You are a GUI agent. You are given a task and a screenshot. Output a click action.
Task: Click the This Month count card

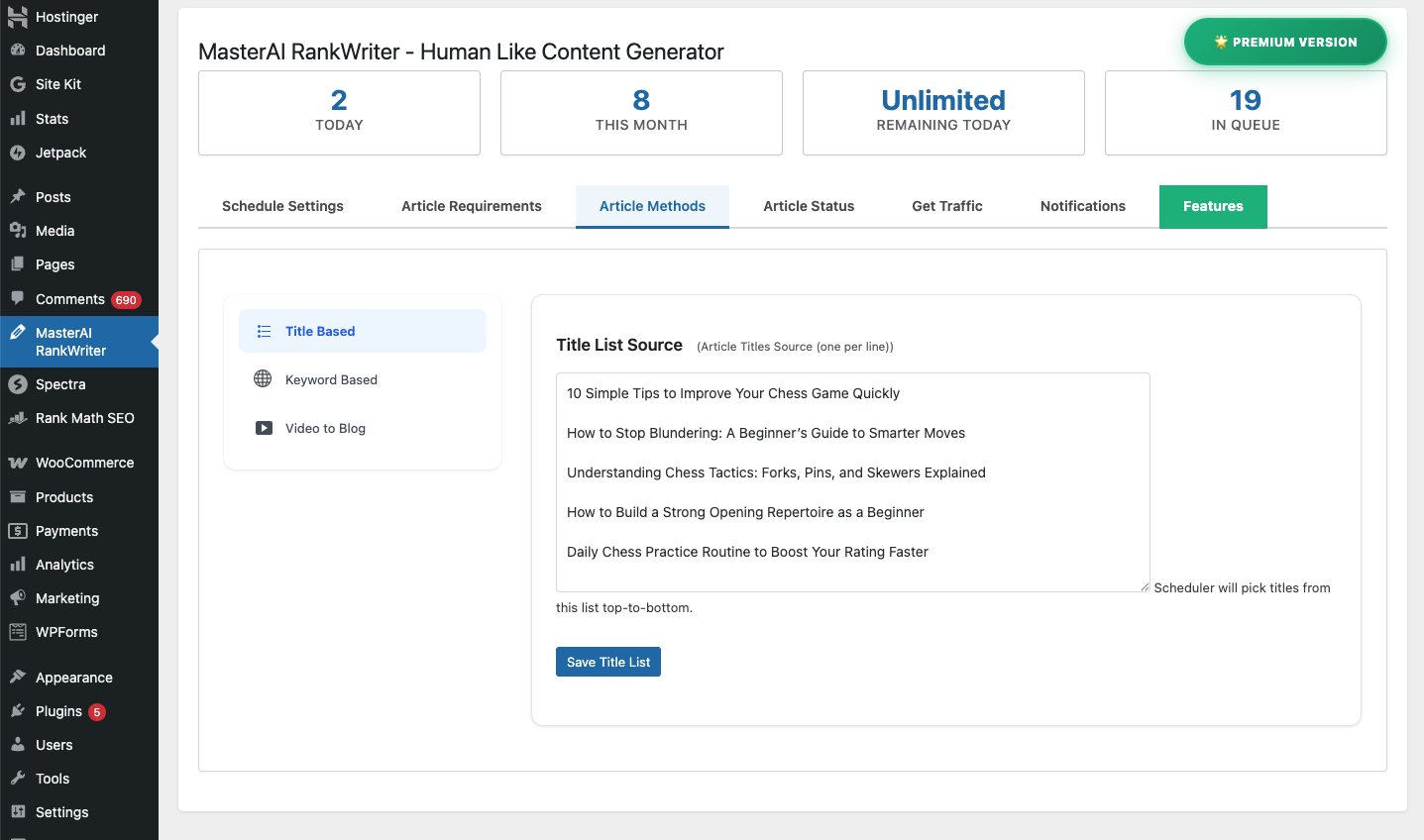pos(641,113)
